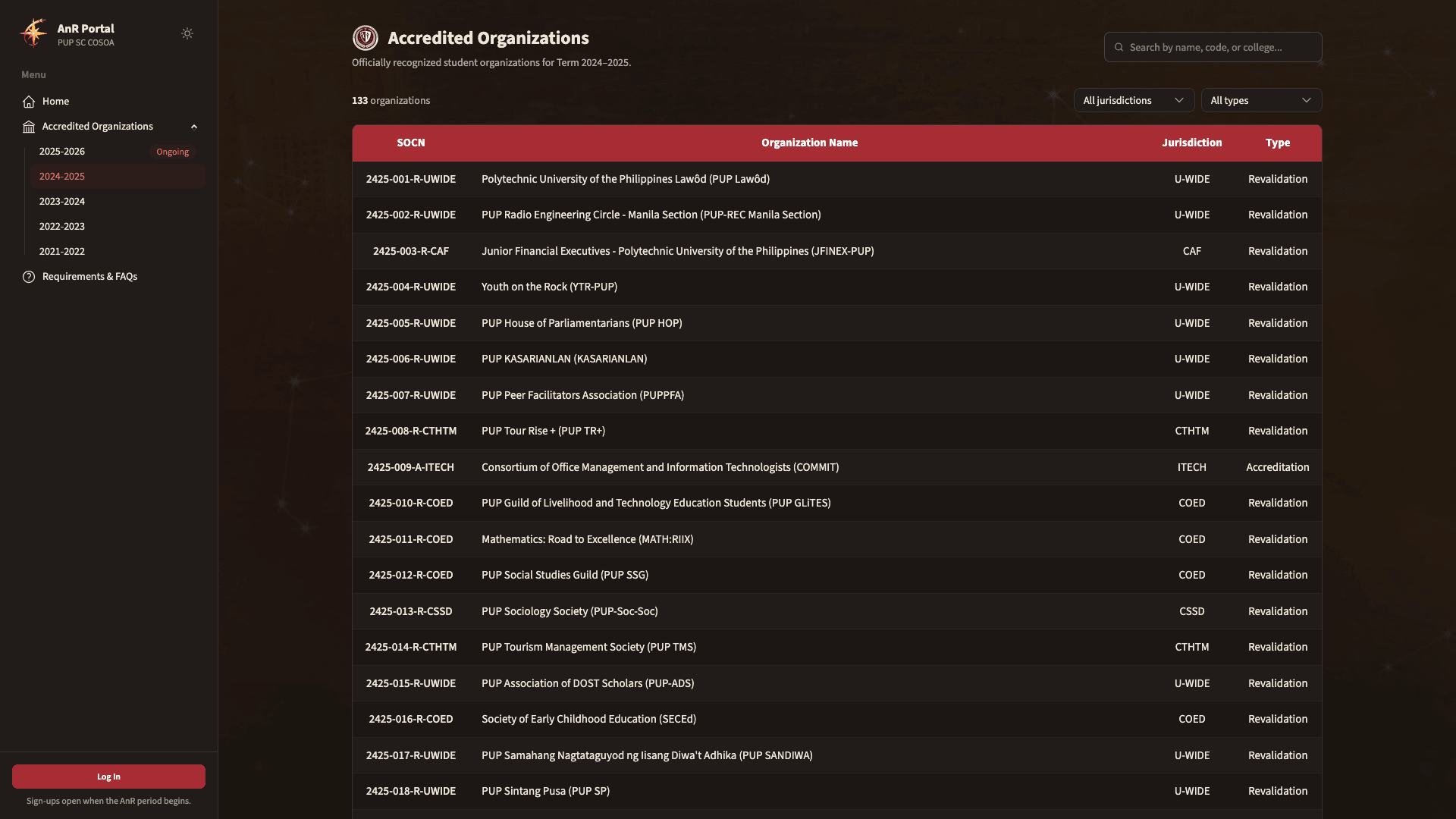Click PUP GLiTES organization name
Screen dimensions: 1456x819
(656, 503)
